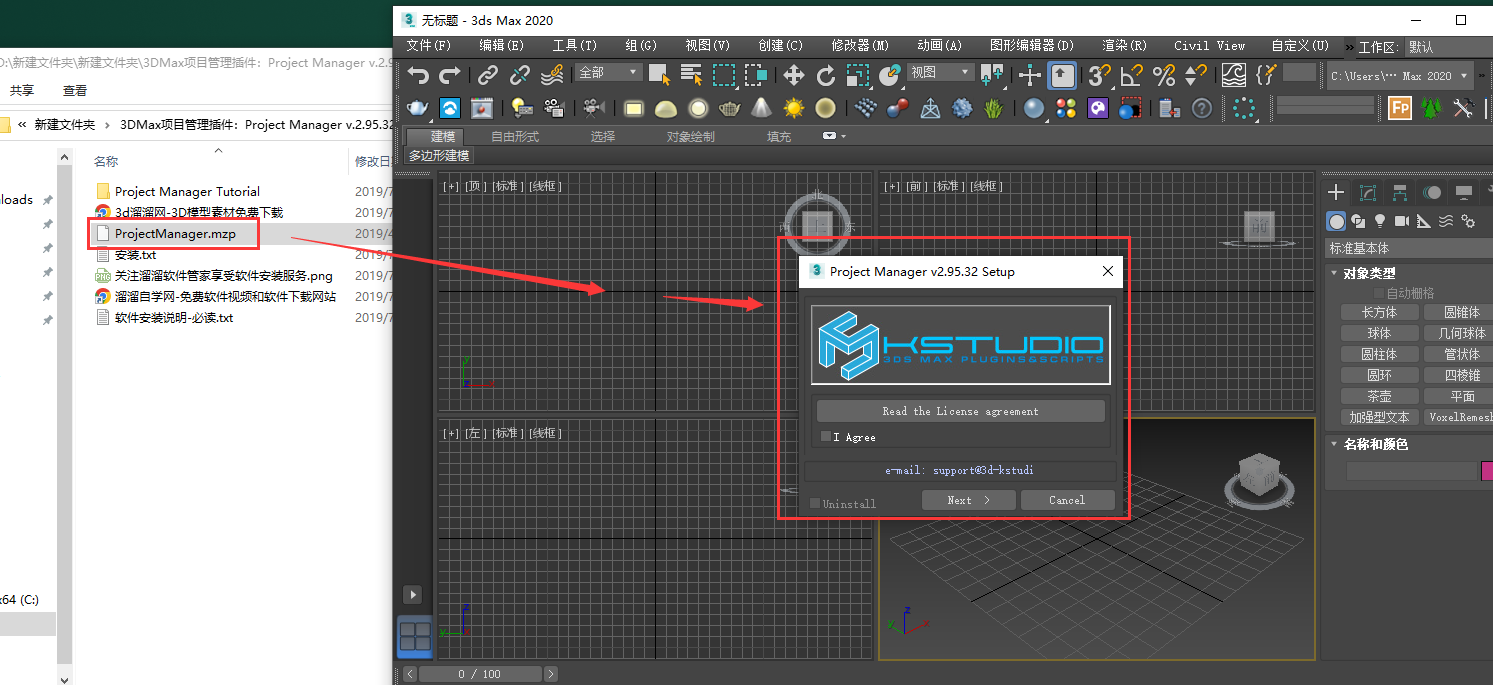Click the 长方体 primitive button
Viewport: 1493px width, 685px height.
1379,312
